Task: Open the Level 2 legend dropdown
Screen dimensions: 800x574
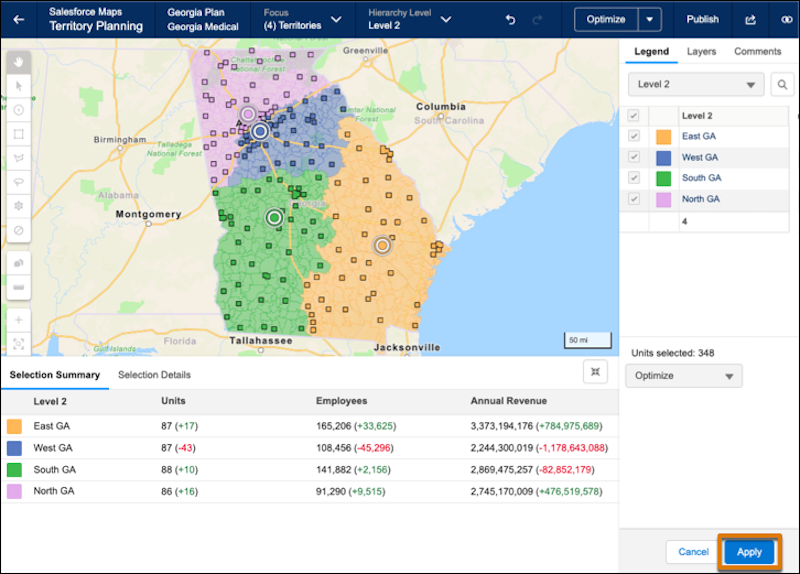Action: click(x=696, y=84)
